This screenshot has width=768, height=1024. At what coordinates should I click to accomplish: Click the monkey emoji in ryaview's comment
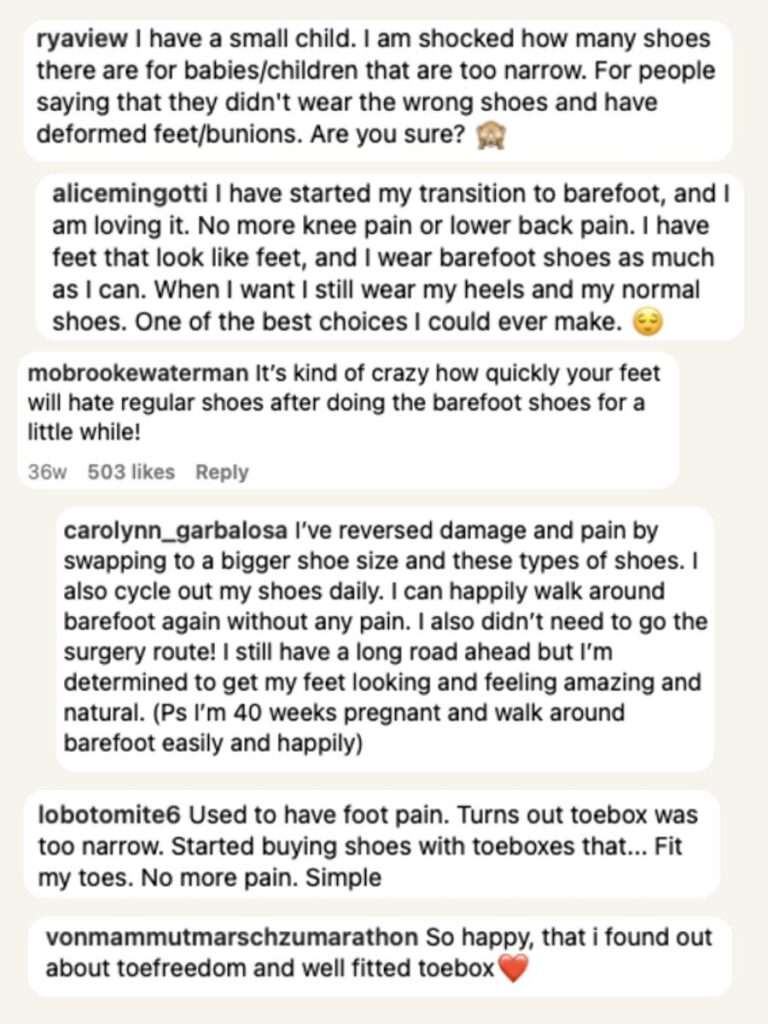(491, 134)
